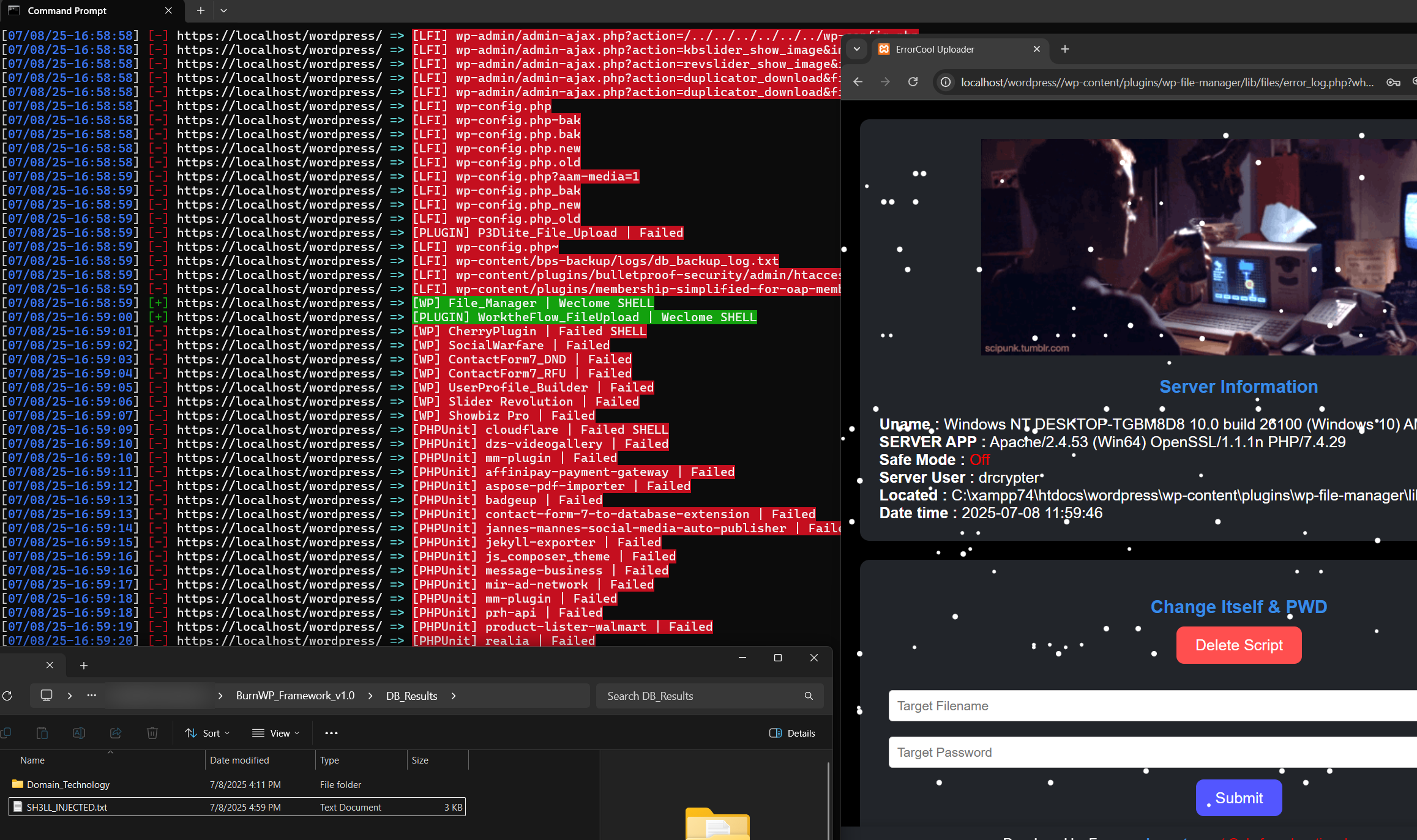Click the Submit button on the uploader
Viewport: 1417px width, 840px height.
click(x=1238, y=798)
